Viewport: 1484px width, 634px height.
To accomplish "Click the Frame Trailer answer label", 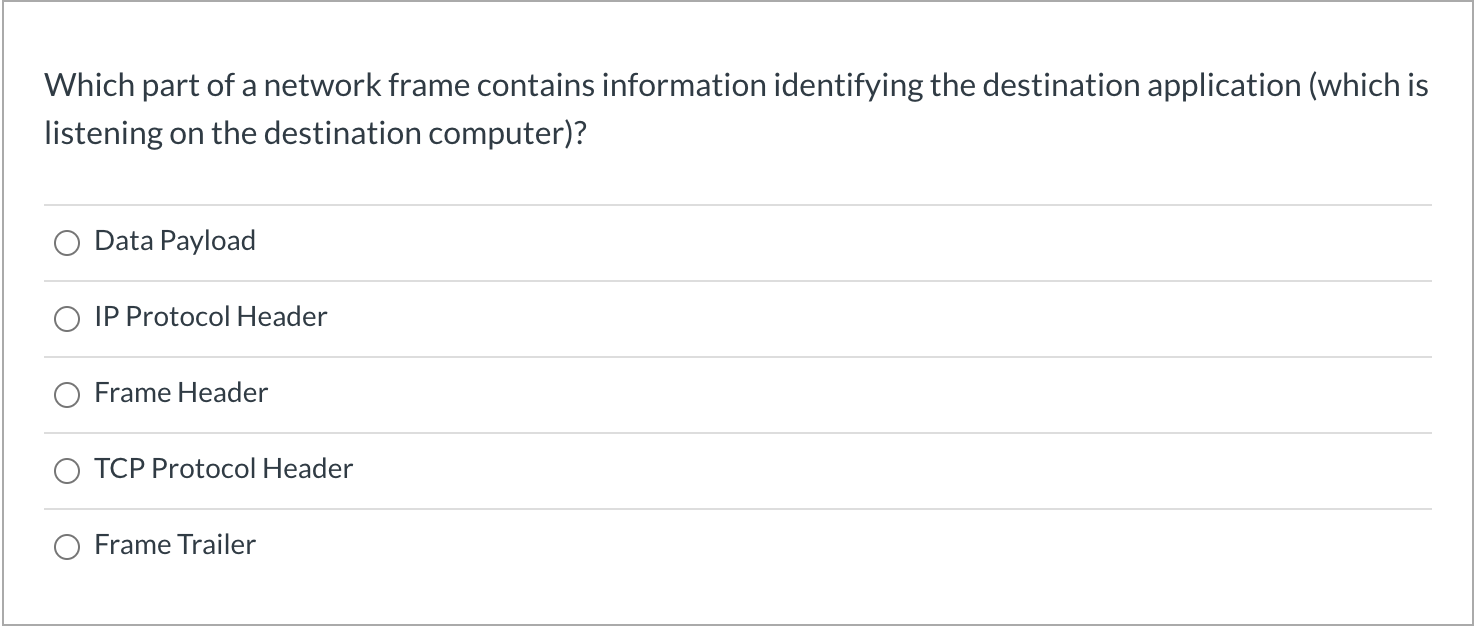I will coord(174,545).
